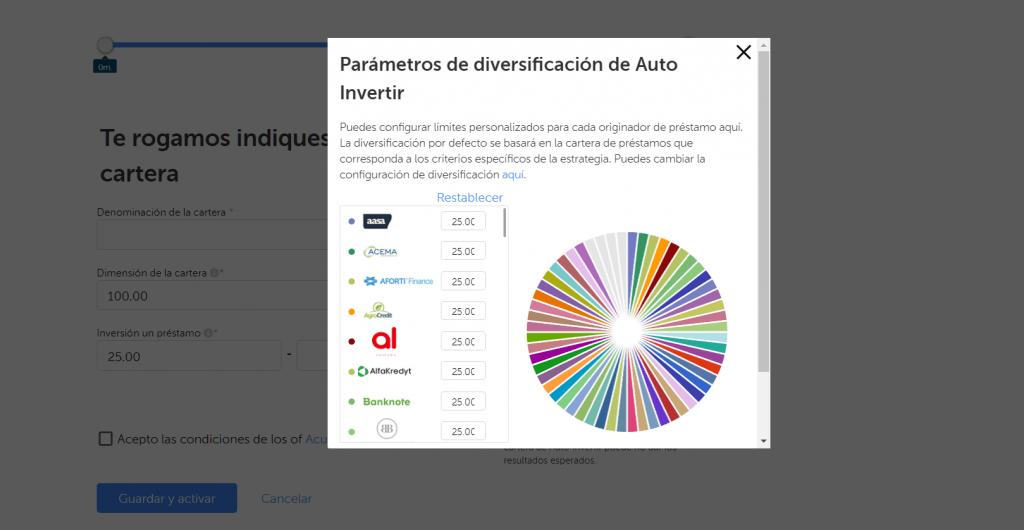Edit the AgroCredit limit field
This screenshot has width=1024, height=530.
[x=463, y=311]
